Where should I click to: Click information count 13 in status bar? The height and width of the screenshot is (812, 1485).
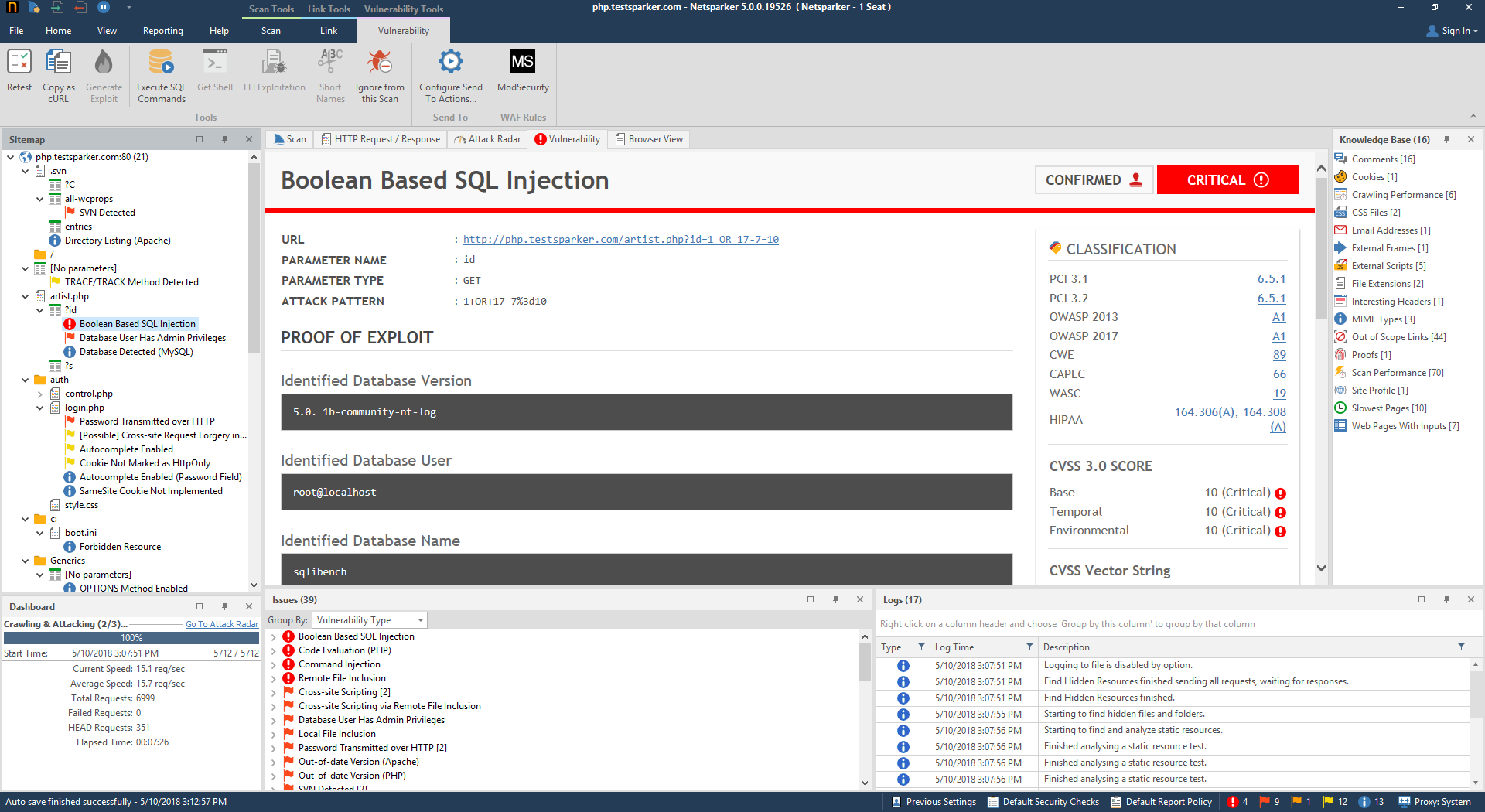click(1371, 802)
